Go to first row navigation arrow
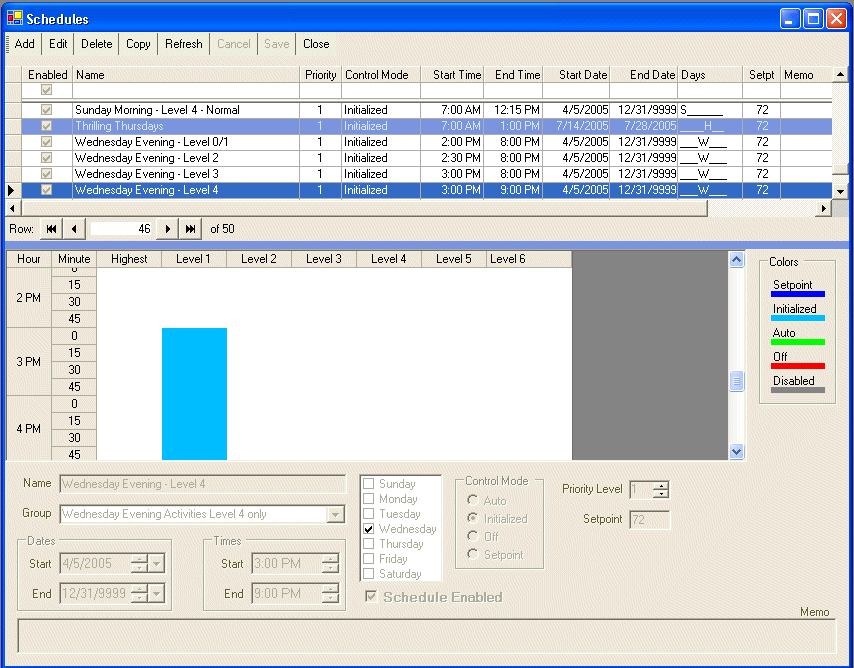 (51, 229)
